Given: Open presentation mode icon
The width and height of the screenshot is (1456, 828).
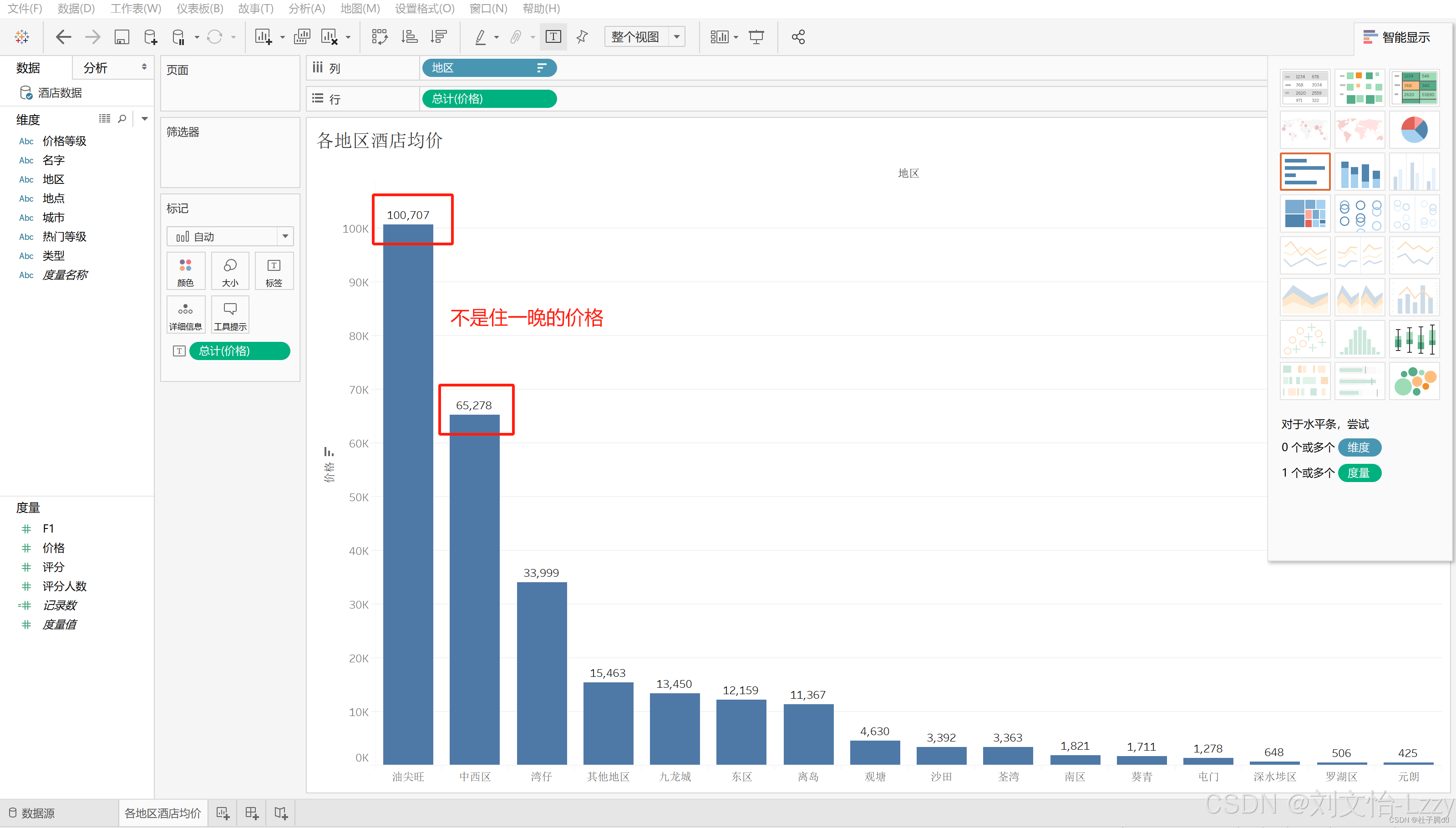Looking at the screenshot, I should 756,37.
